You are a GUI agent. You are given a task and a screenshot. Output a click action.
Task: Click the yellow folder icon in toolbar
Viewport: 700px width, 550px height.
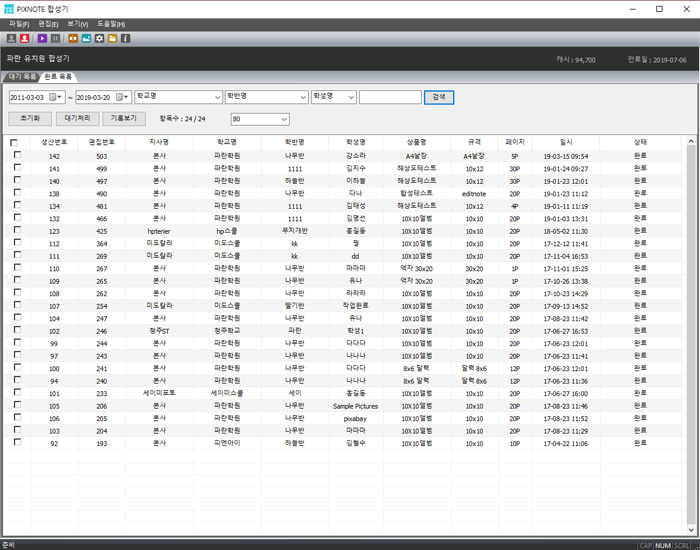[x=112, y=38]
